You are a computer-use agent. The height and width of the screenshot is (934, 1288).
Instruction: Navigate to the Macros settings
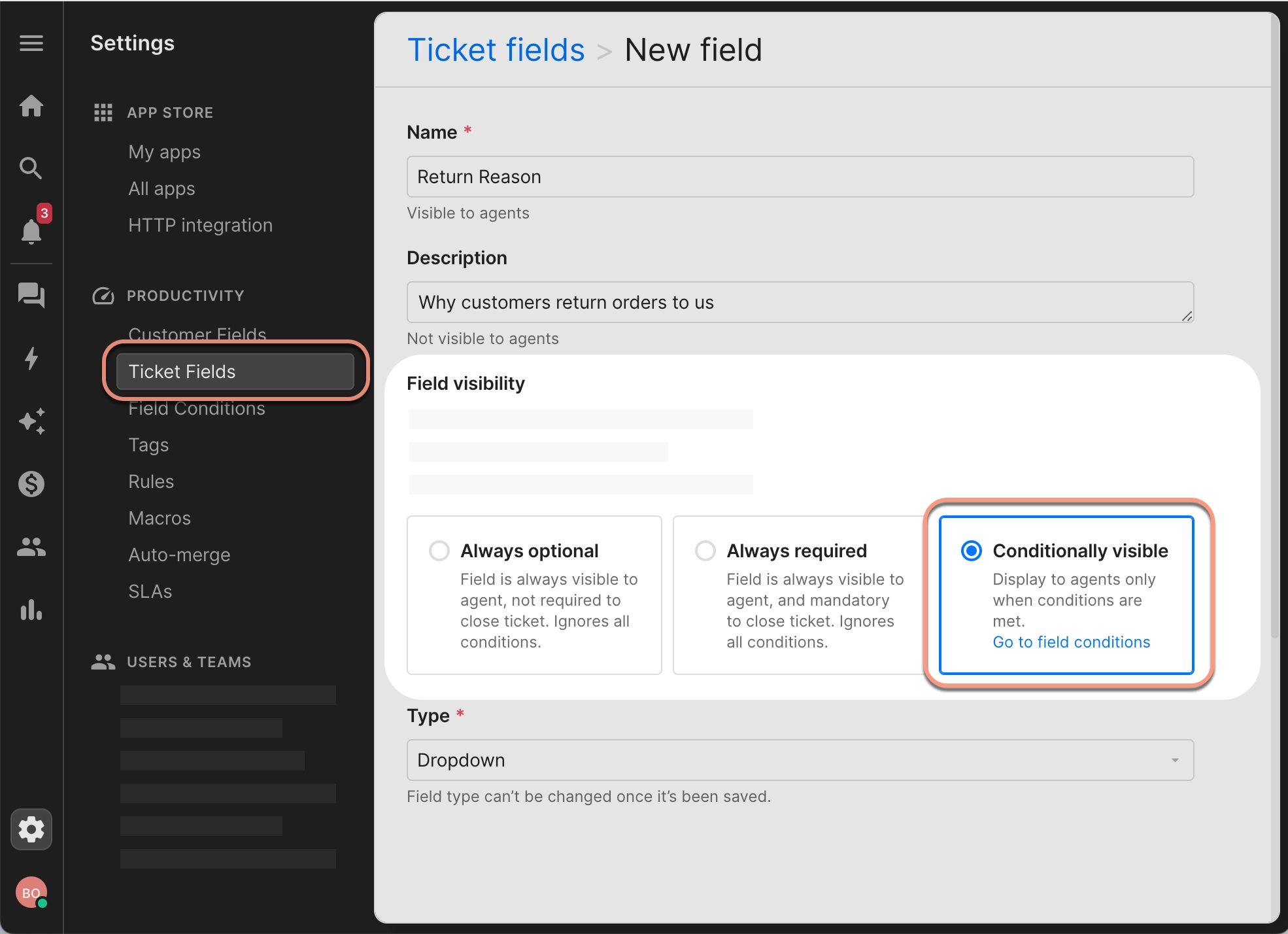(x=159, y=517)
